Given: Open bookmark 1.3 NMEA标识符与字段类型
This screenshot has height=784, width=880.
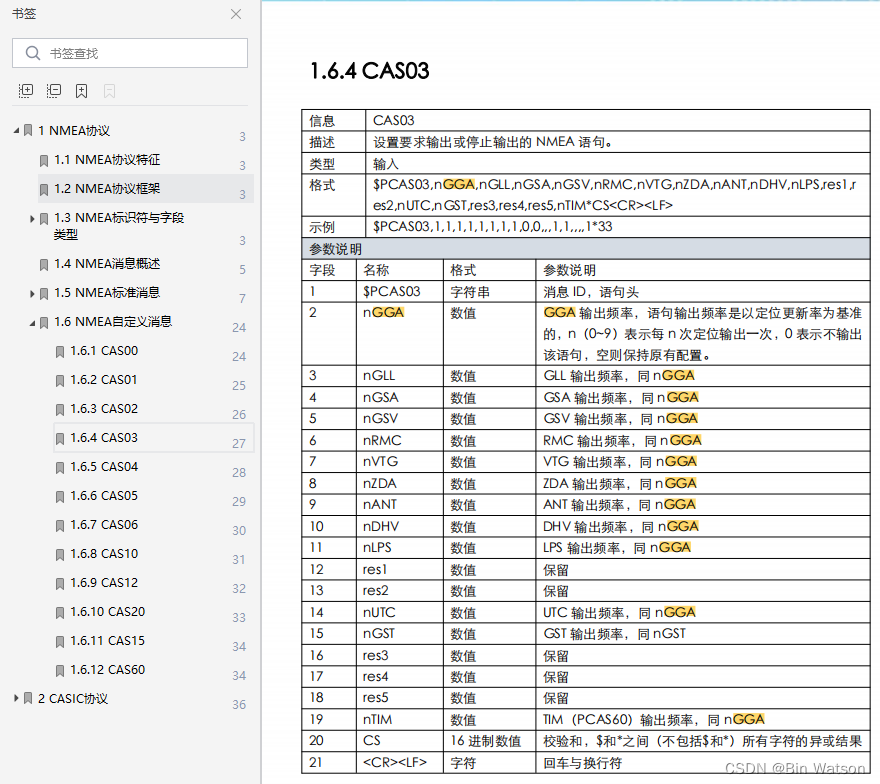Looking at the screenshot, I should (x=119, y=226).
